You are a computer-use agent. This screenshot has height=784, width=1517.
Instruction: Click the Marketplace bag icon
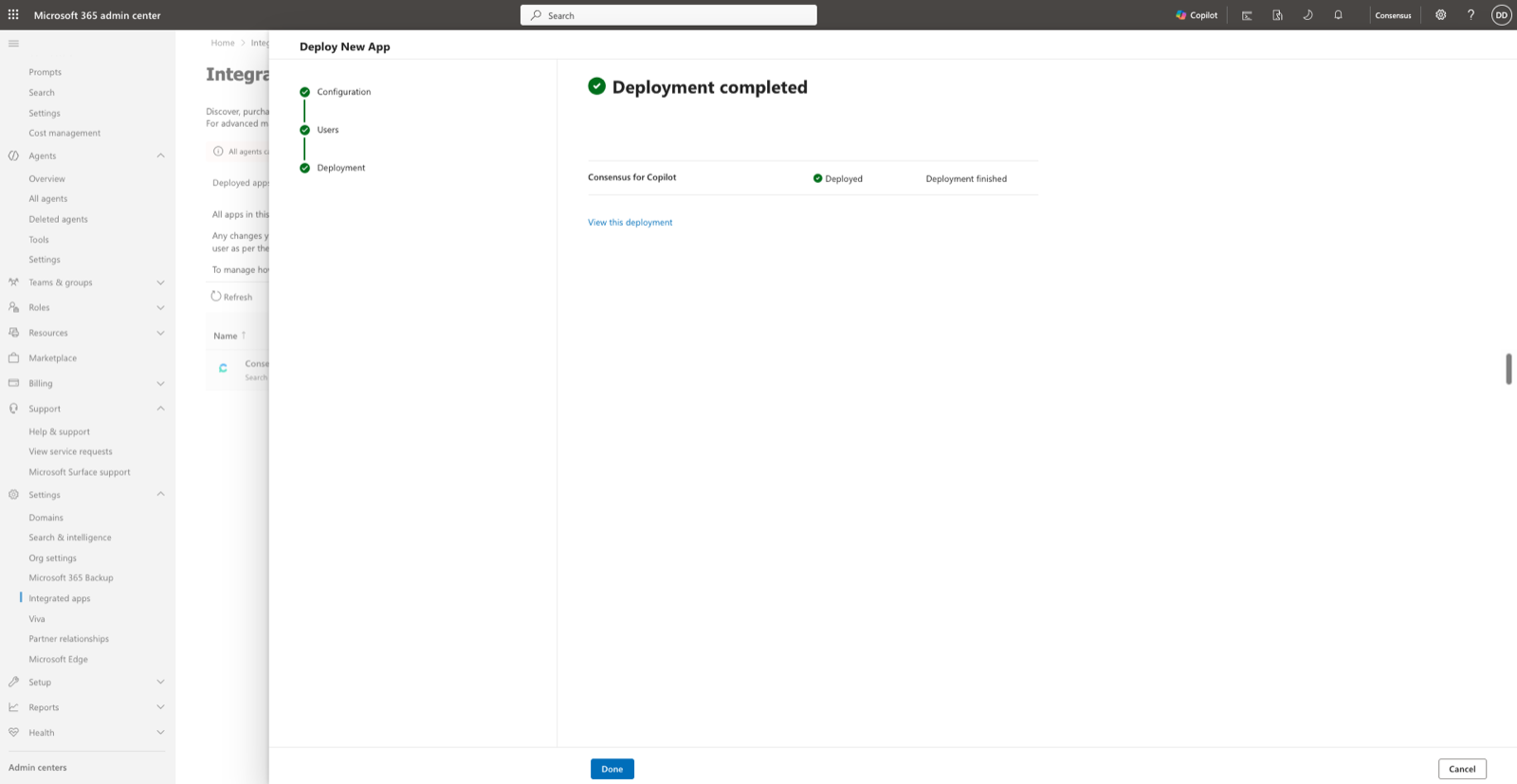point(13,358)
